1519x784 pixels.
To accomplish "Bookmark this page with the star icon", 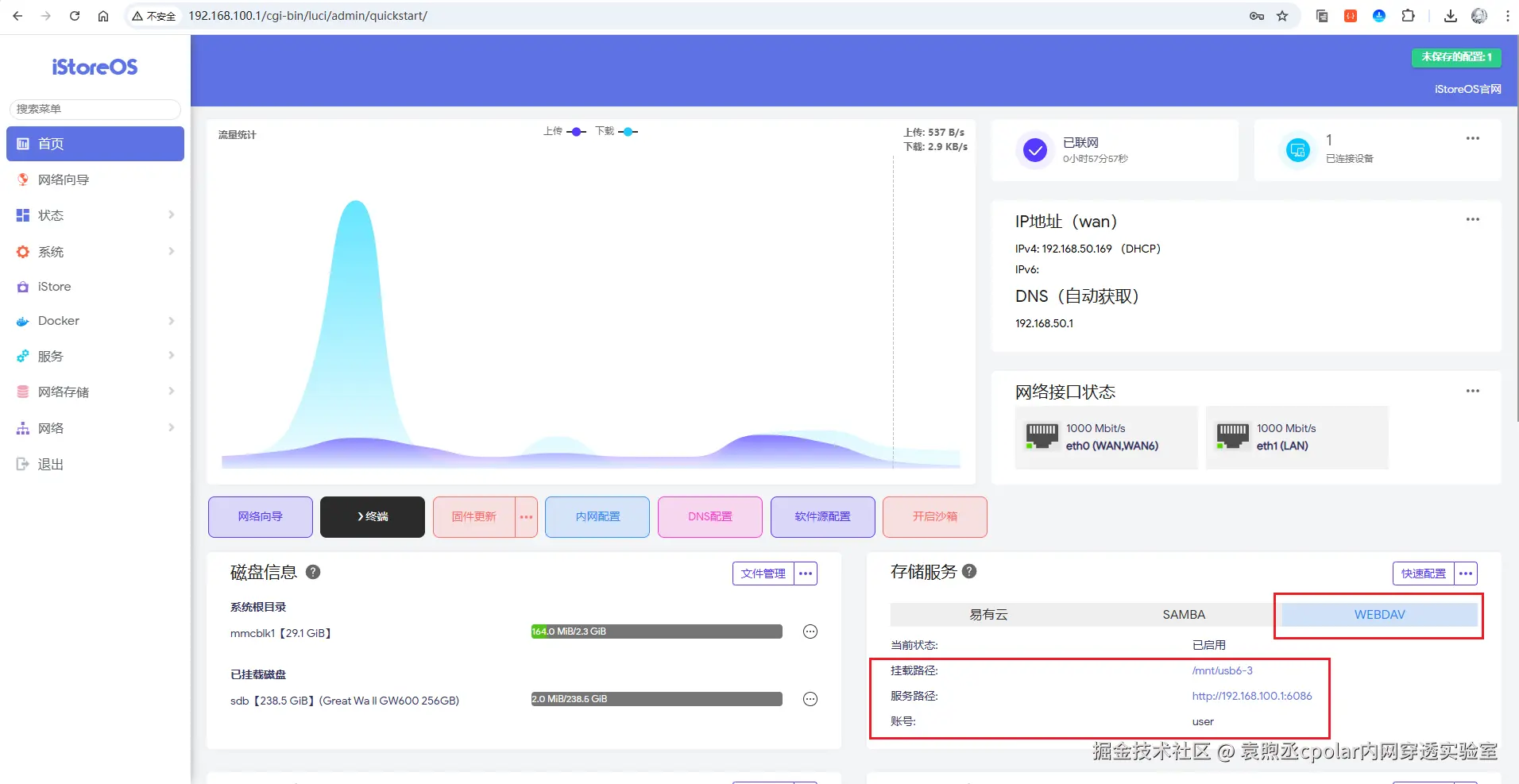I will click(x=1282, y=16).
